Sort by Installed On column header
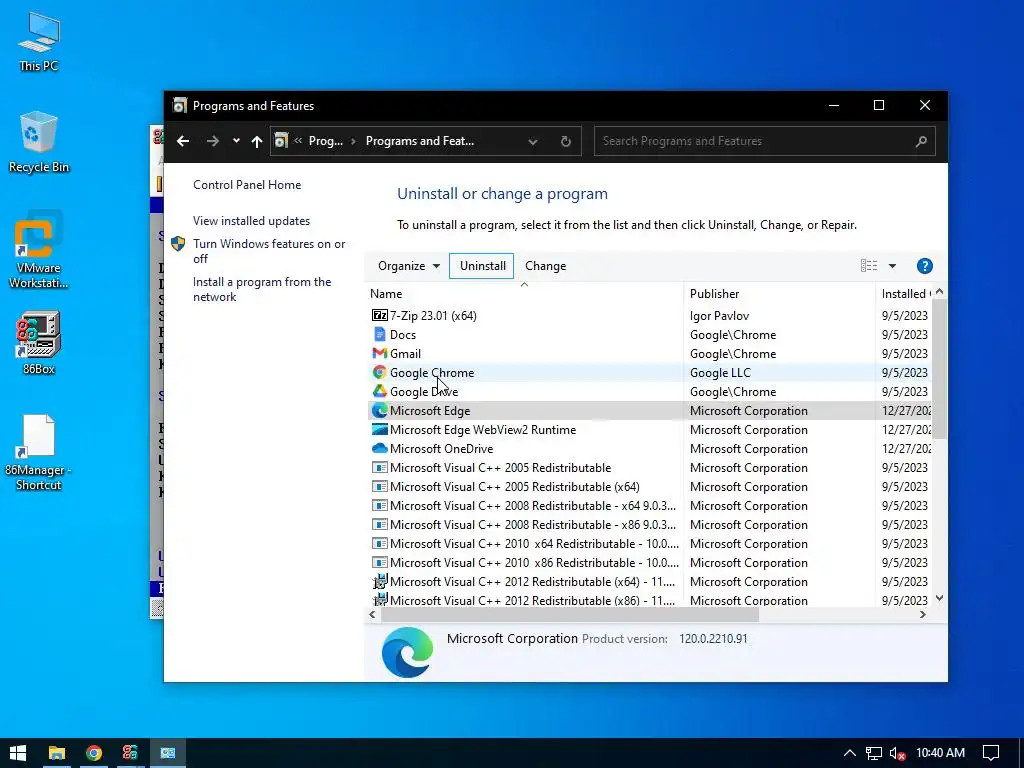Screen dimensions: 1024x768 904,294
